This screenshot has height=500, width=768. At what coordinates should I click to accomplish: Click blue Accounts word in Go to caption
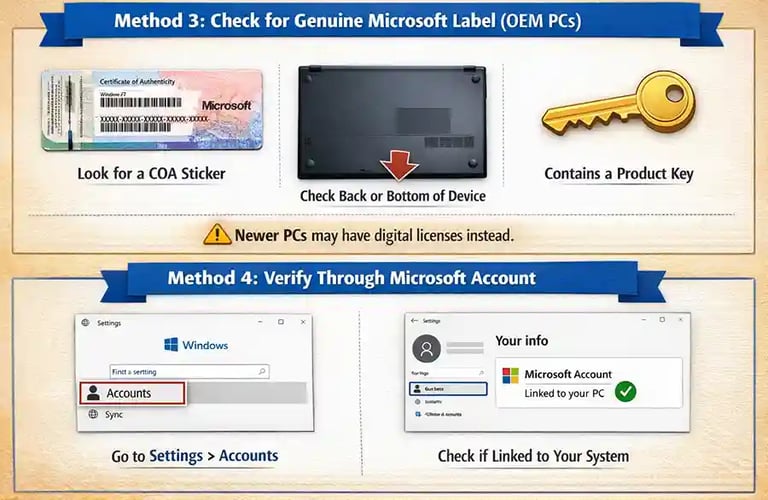(248, 456)
